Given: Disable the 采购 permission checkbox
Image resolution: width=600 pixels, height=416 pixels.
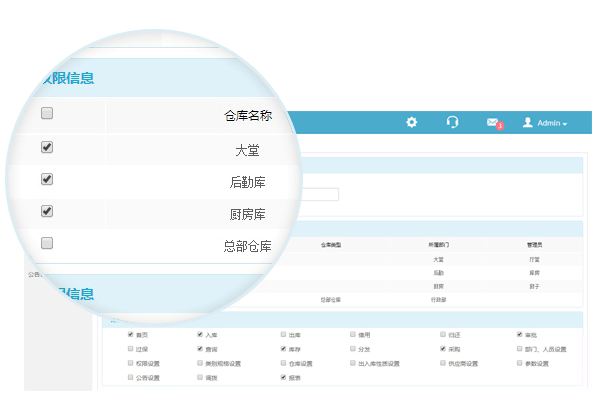Looking at the screenshot, I should pyautogui.click(x=443, y=349).
